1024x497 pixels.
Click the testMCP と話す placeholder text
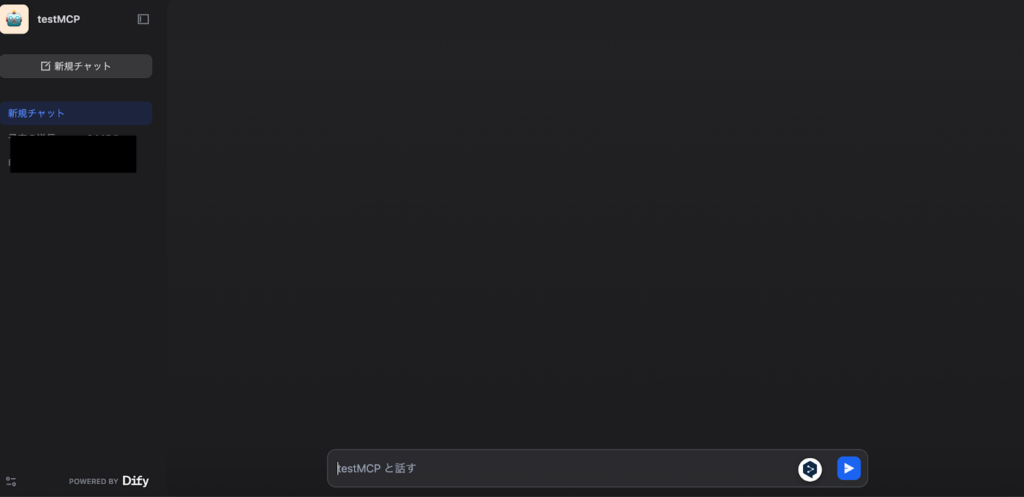[x=377, y=468]
